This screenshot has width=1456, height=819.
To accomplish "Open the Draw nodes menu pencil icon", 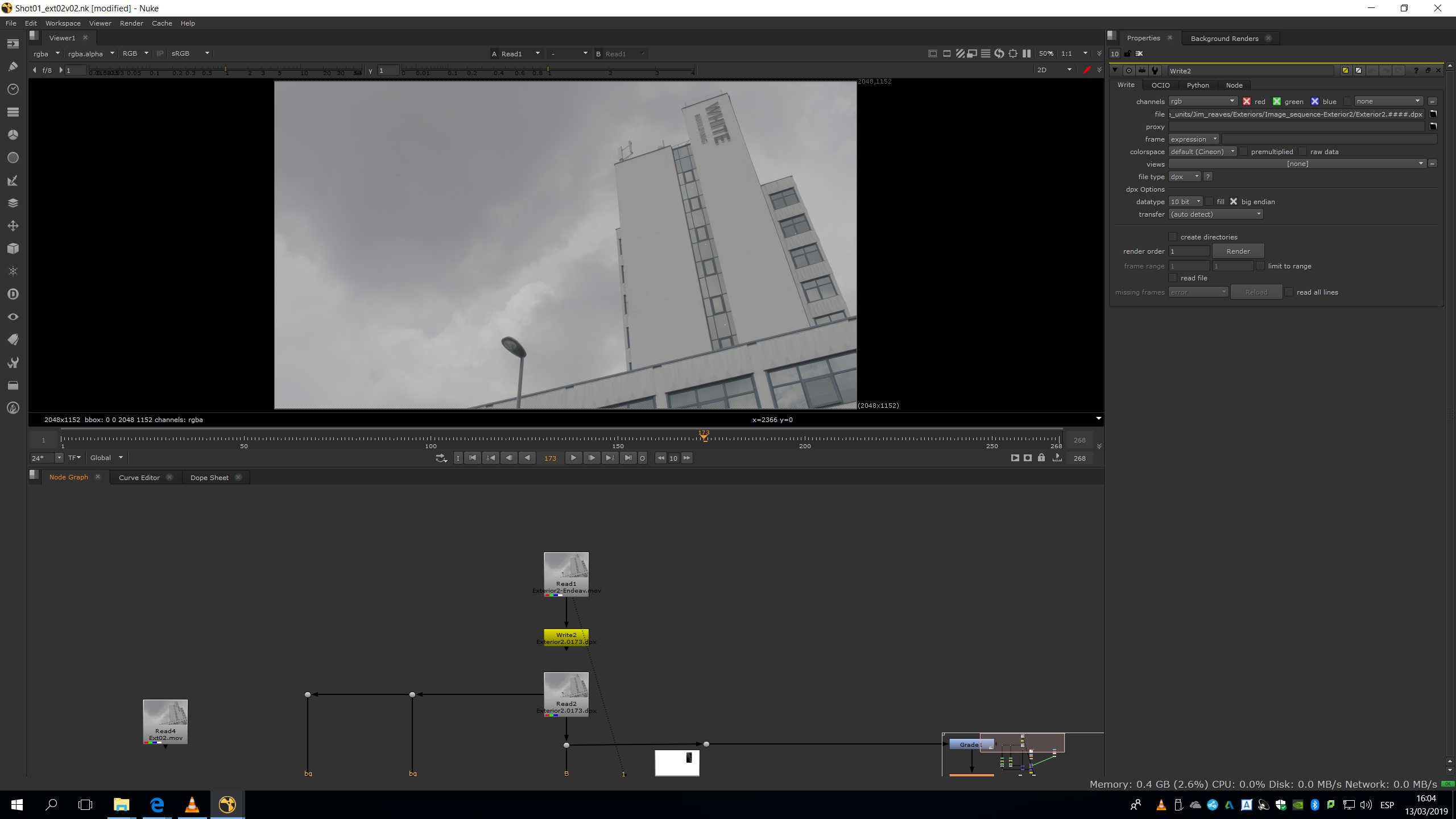I will pyautogui.click(x=13, y=67).
